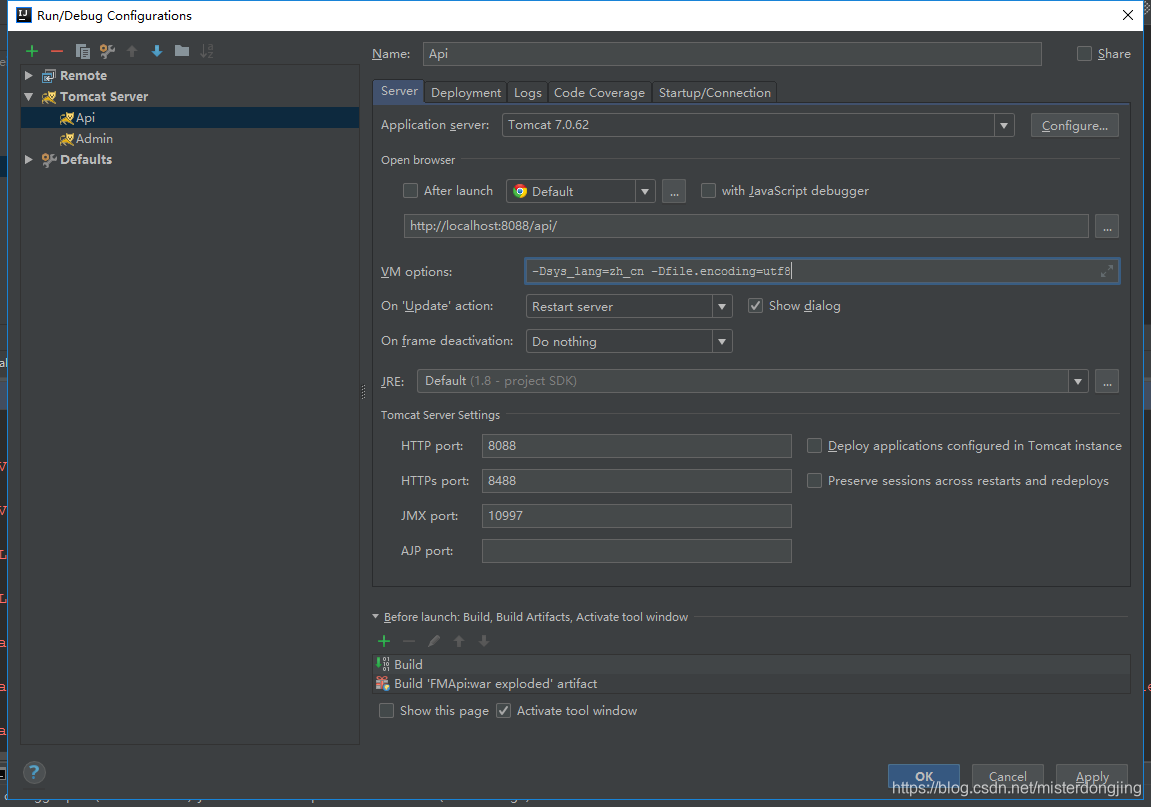Collapse the Before launch section
Image resolution: width=1151 pixels, height=807 pixels.
376,617
